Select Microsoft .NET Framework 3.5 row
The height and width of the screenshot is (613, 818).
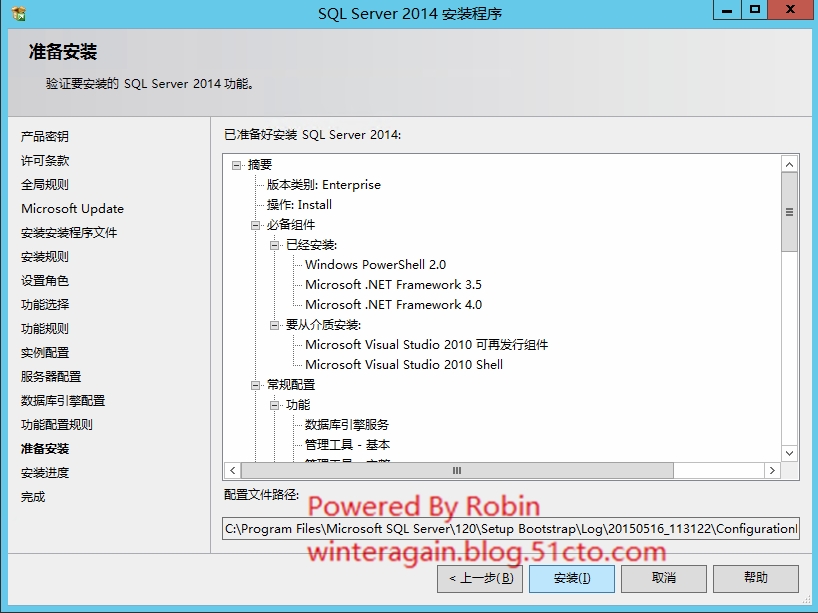click(393, 285)
